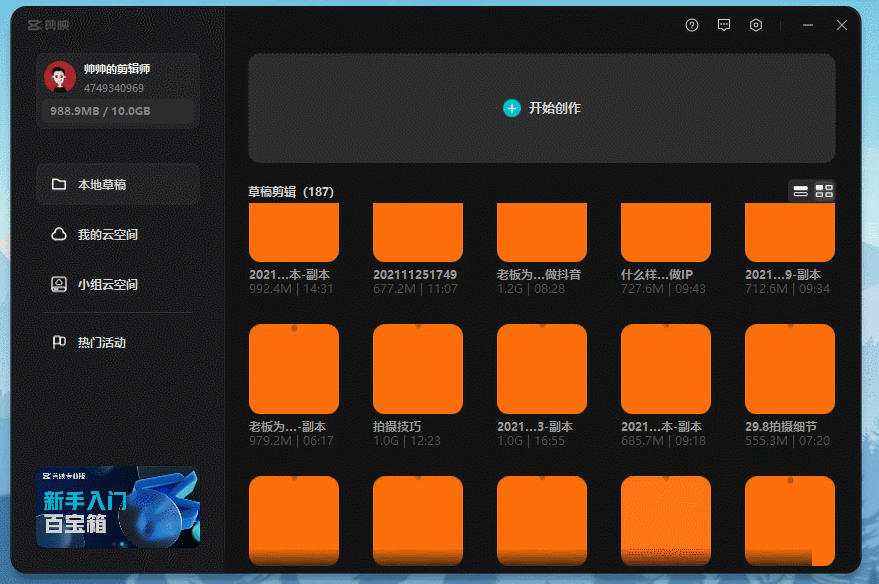This screenshot has width=879, height=584.
Task: Switch drafts to list view
Action: (x=800, y=191)
